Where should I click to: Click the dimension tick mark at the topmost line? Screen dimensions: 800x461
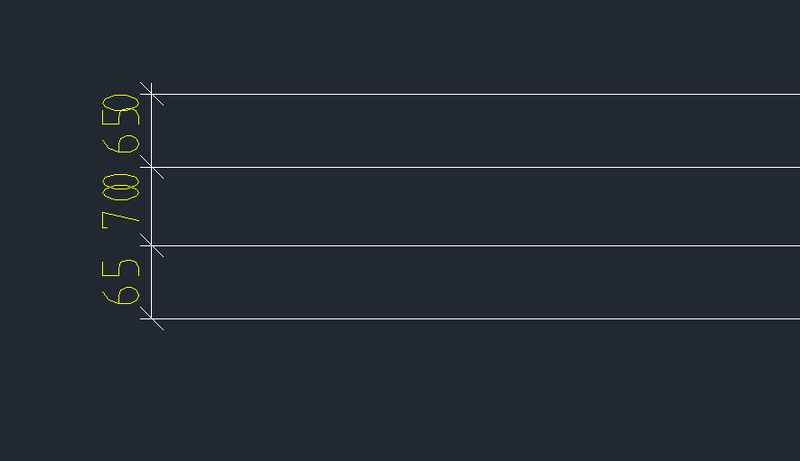click(x=151, y=94)
